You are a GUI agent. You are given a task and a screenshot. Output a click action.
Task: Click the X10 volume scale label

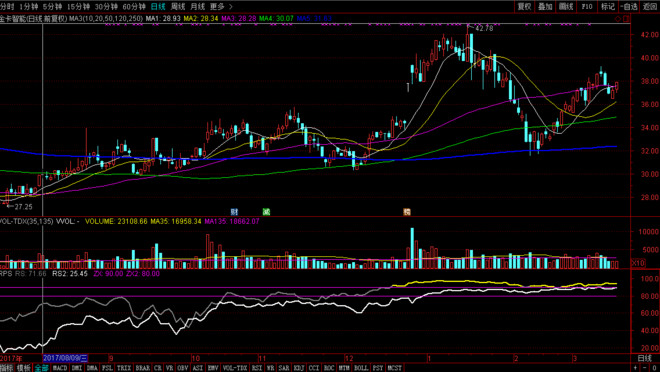pyautogui.click(x=639, y=263)
